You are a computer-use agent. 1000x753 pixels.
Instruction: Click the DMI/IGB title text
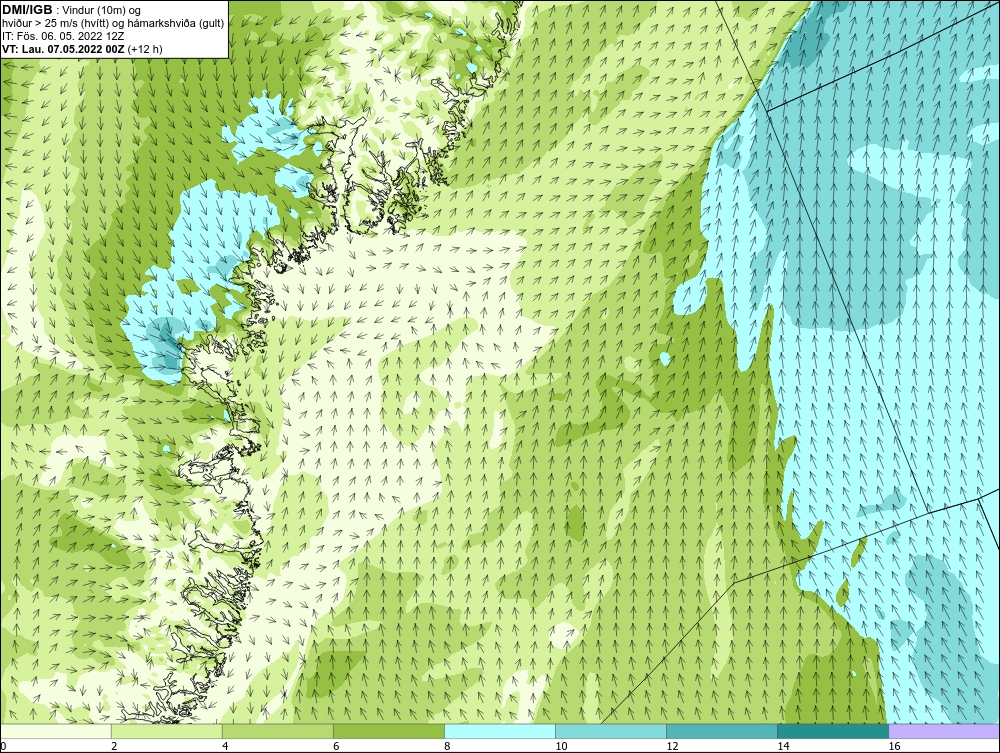[x=27, y=10]
